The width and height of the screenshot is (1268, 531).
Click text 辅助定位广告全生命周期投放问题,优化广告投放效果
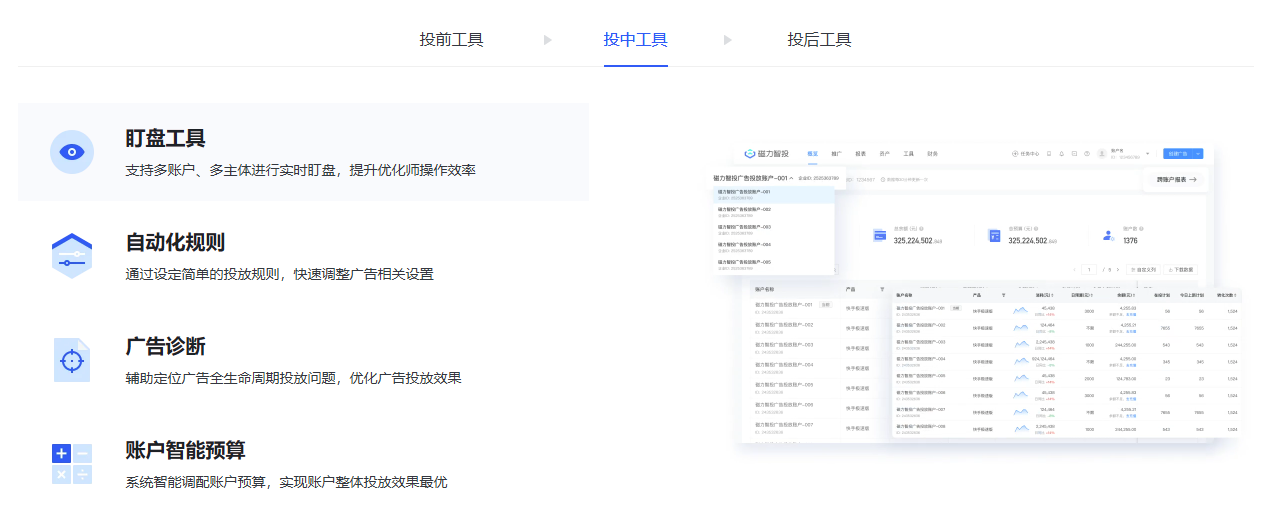293,378
